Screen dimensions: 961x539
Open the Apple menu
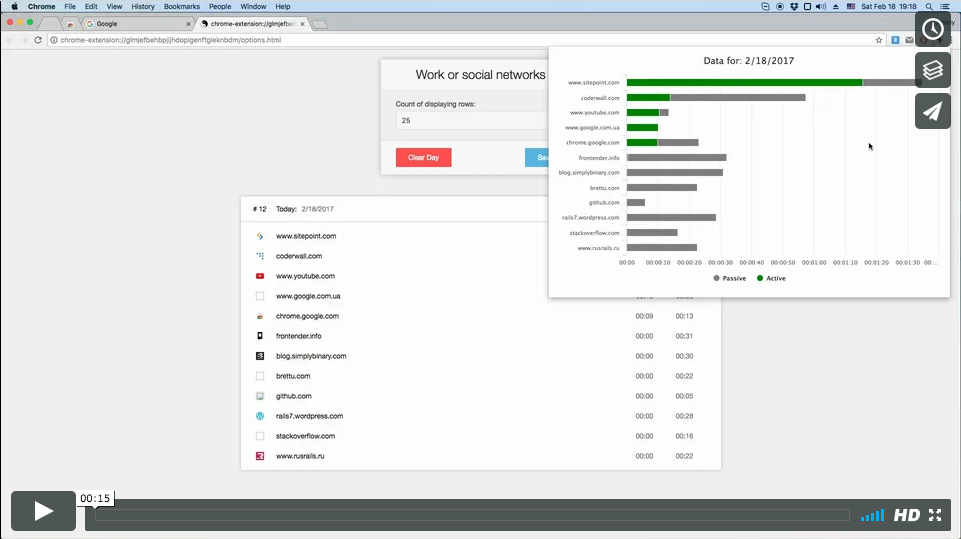14,6
